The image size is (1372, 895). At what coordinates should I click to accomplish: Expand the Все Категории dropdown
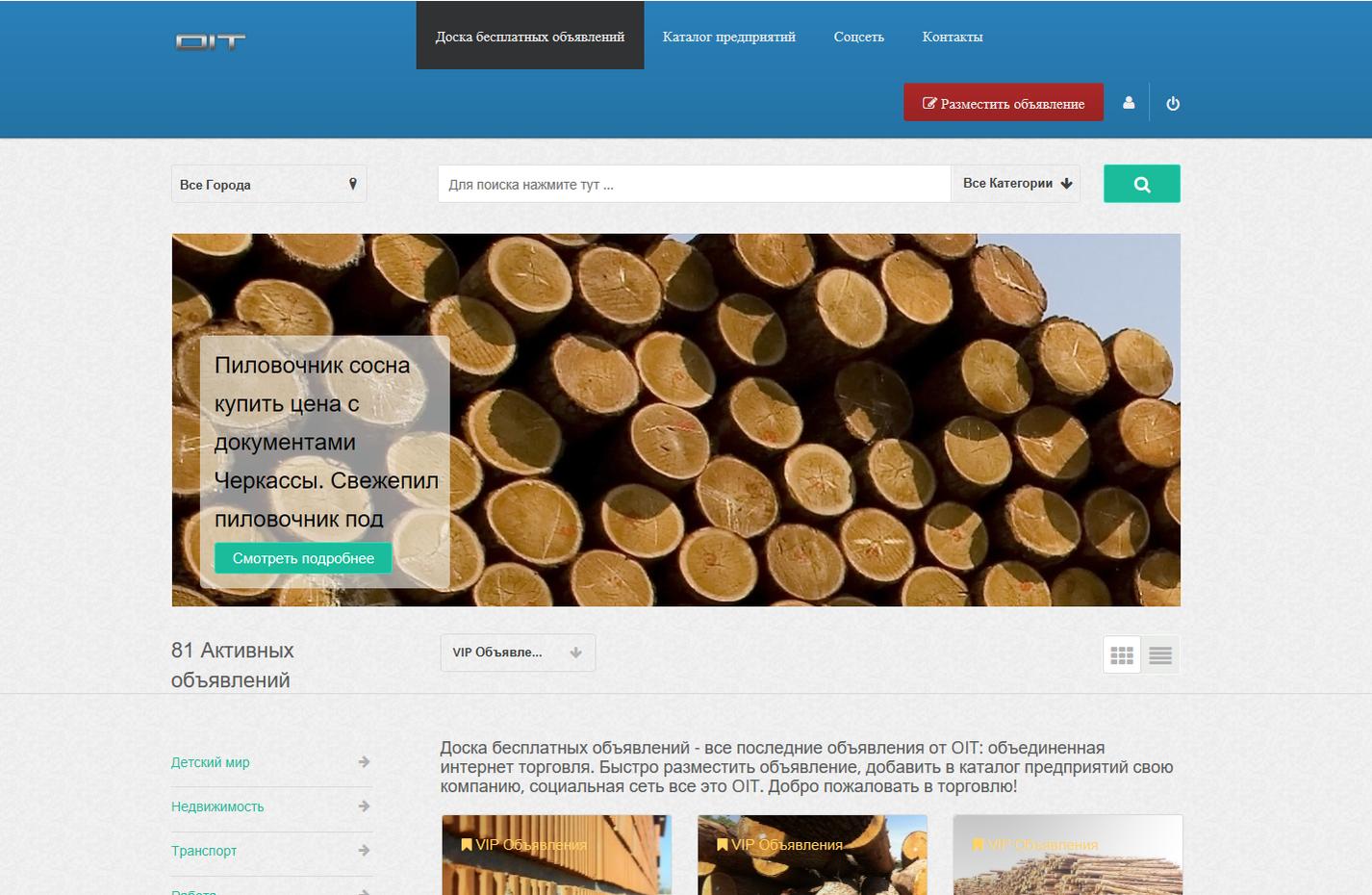tap(1016, 184)
